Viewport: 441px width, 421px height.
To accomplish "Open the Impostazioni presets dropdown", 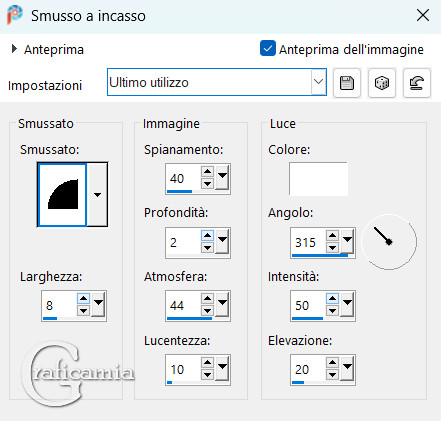I will (318, 82).
